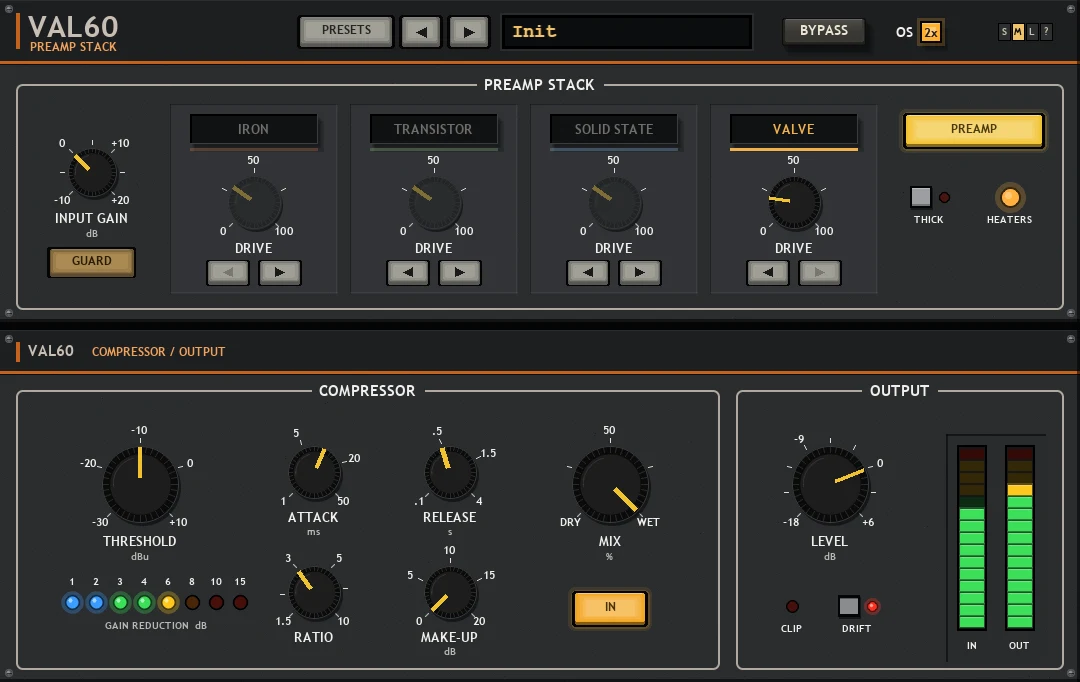Open the PRESETS menu
1080x682 pixels.
tap(346, 31)
